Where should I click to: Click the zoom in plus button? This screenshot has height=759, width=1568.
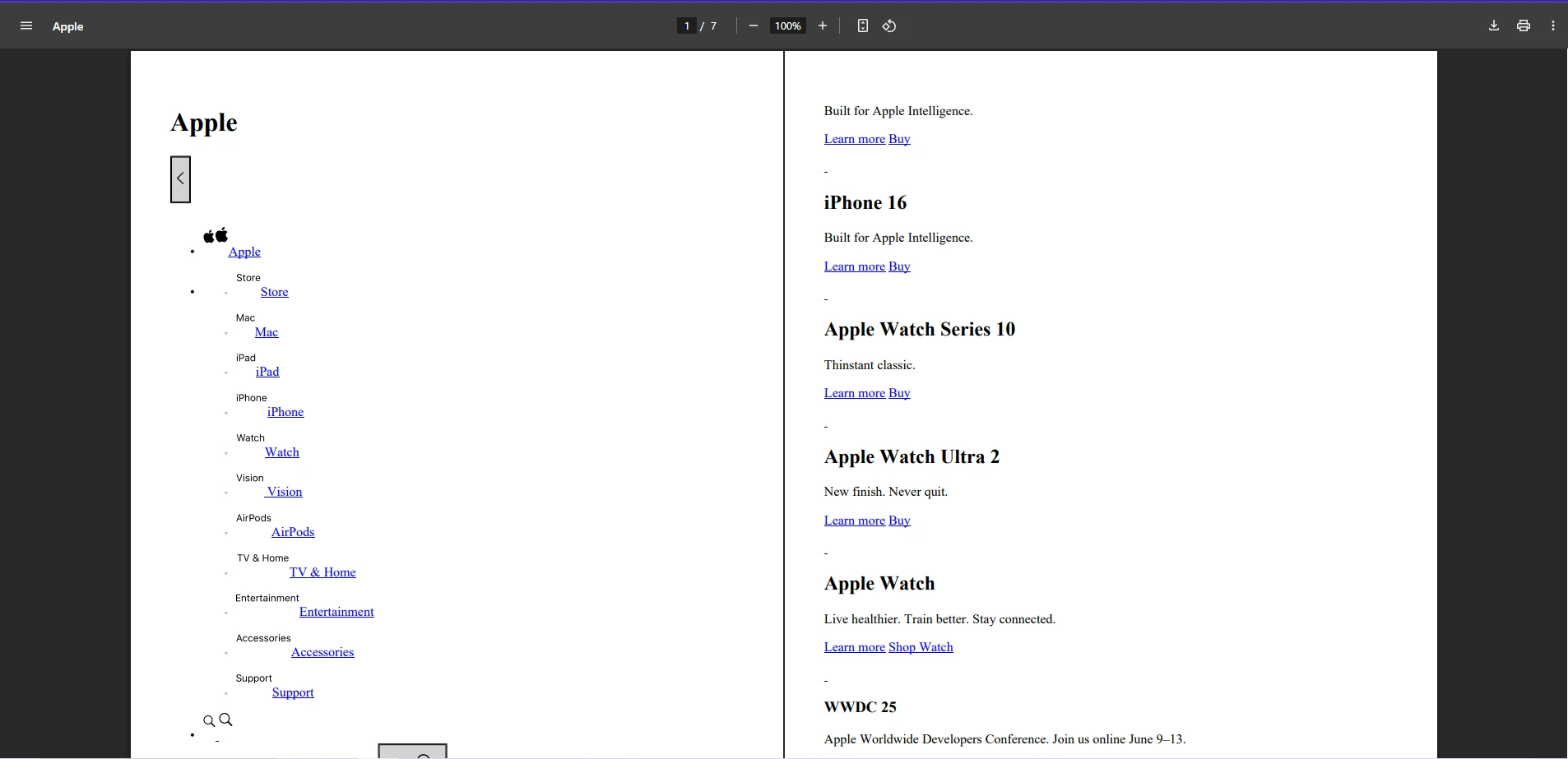point(822,26)
